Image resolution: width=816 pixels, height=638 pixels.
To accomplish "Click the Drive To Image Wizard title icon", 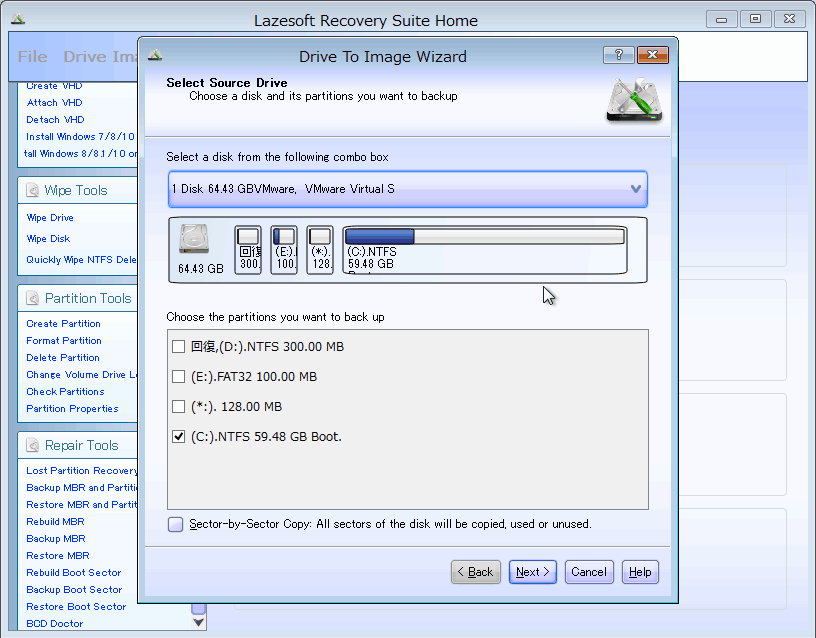I will [155, 55].
